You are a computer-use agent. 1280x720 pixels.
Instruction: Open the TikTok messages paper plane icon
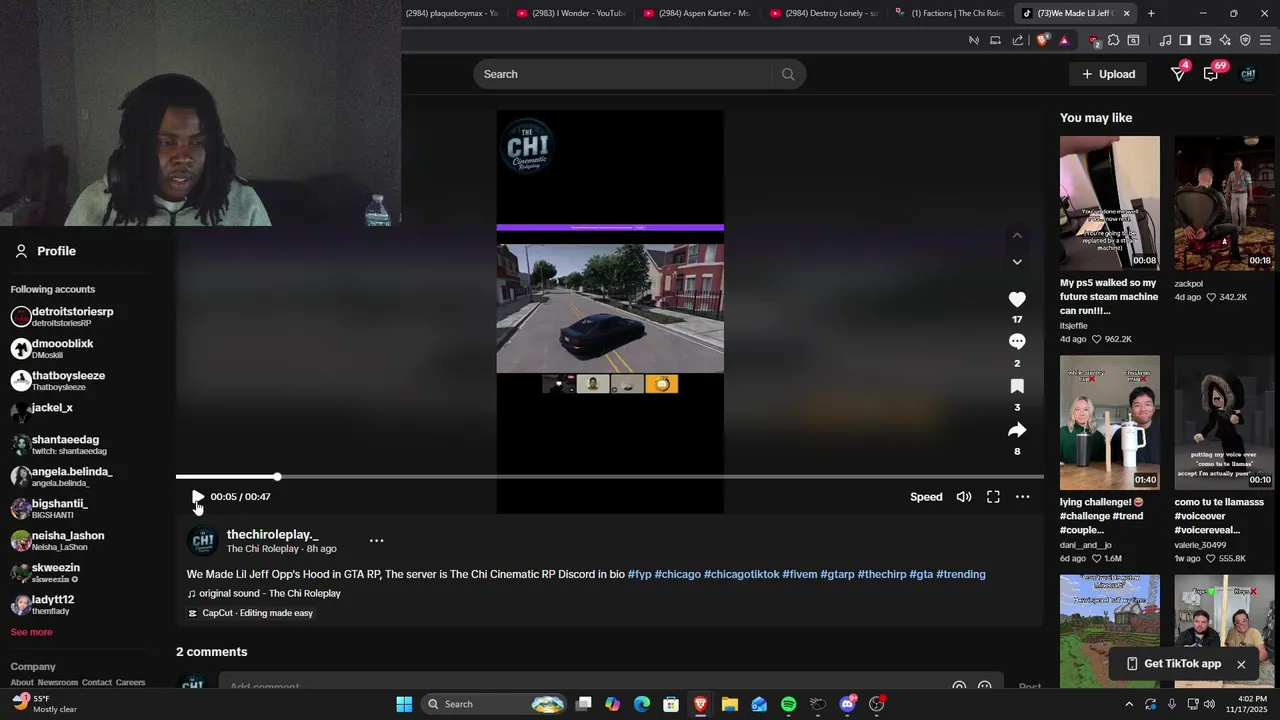(1179, 74)
